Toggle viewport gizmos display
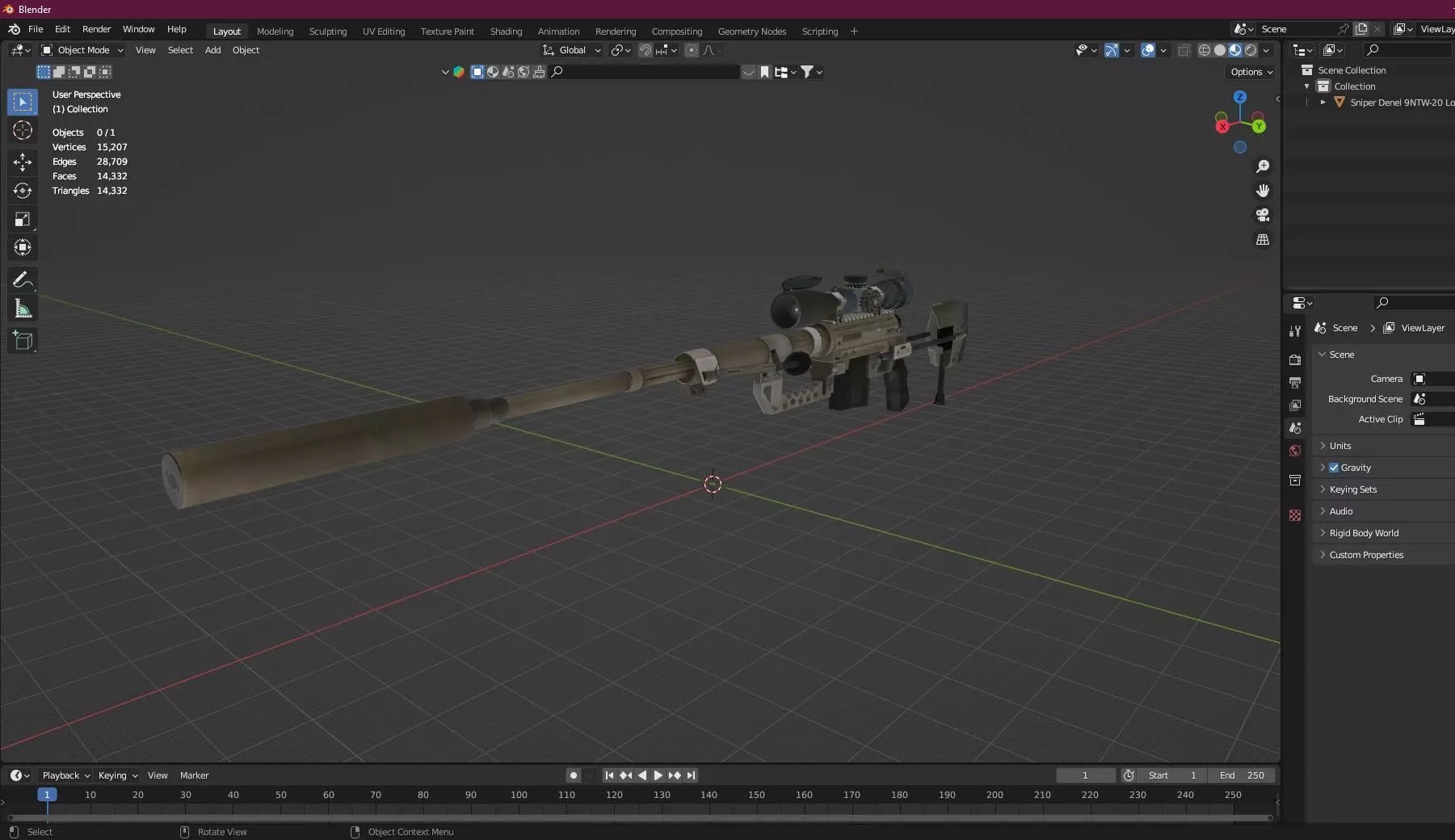 [x=1112, y=50]
